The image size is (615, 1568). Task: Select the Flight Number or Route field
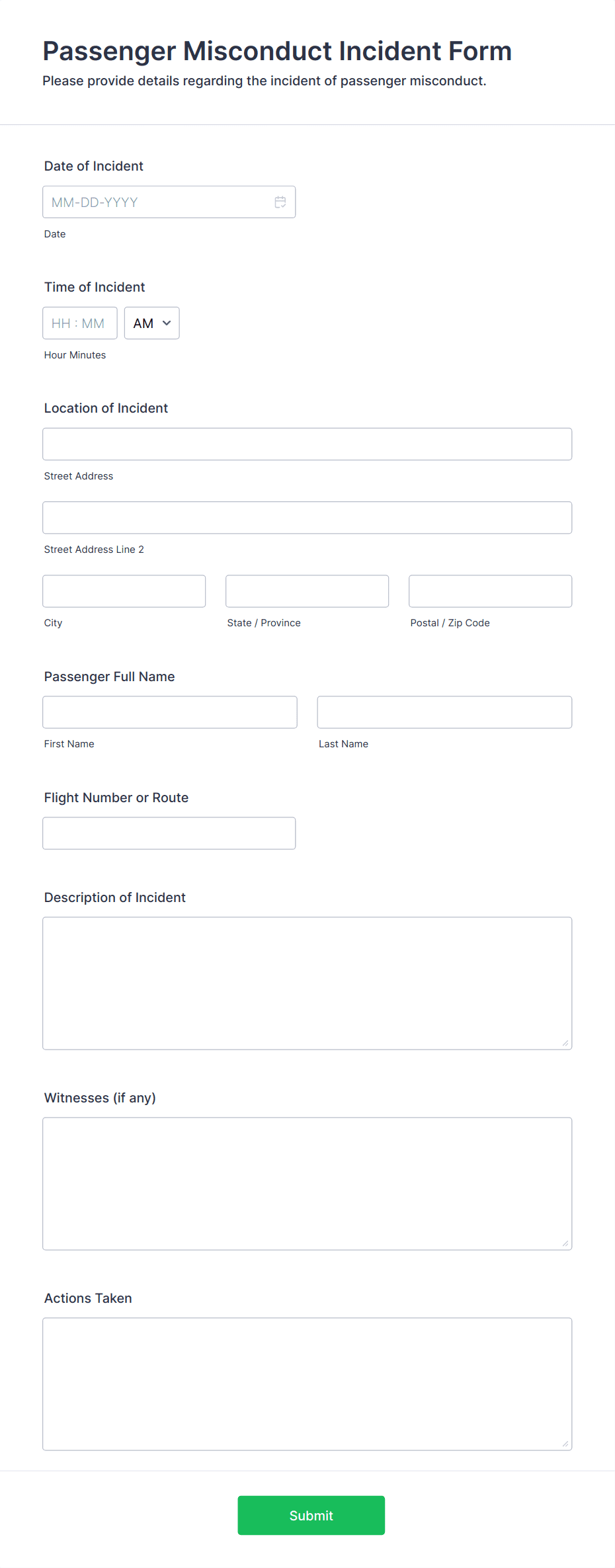click(169, 833)
